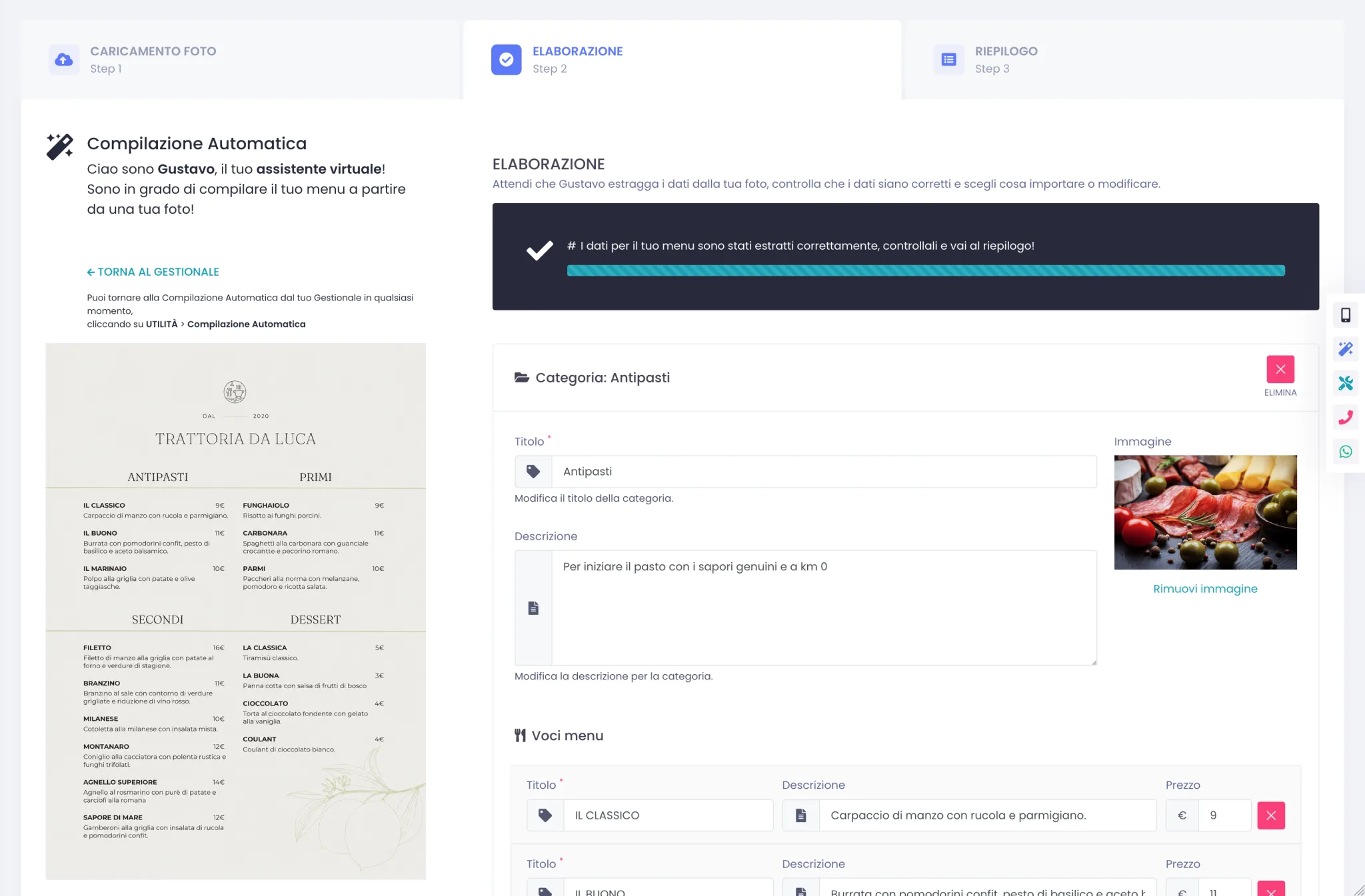Click the Immagine label above the thumbnail
This screenshot has width=1365, height=896.
(1142, 442)
